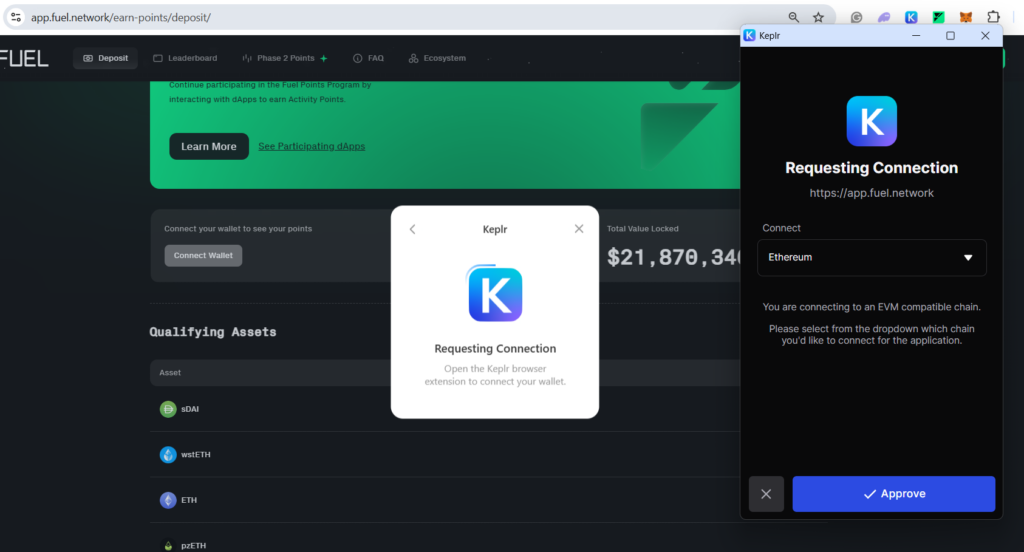This screenshot has width=1024, height=552.
Task: Click the site information icon in address bar
Action: pyautogui.click(x=15, y=17)
